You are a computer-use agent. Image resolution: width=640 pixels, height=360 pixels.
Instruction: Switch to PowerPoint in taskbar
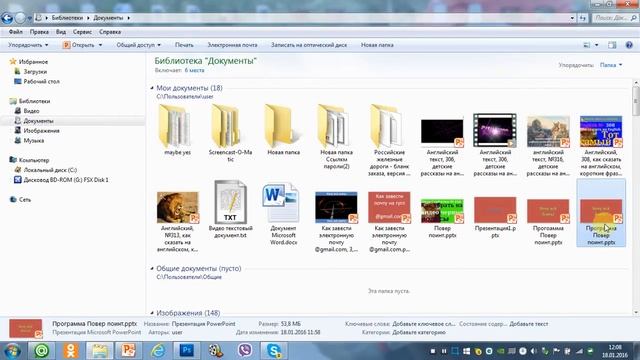pyautogui.click(x=129, y=351)
